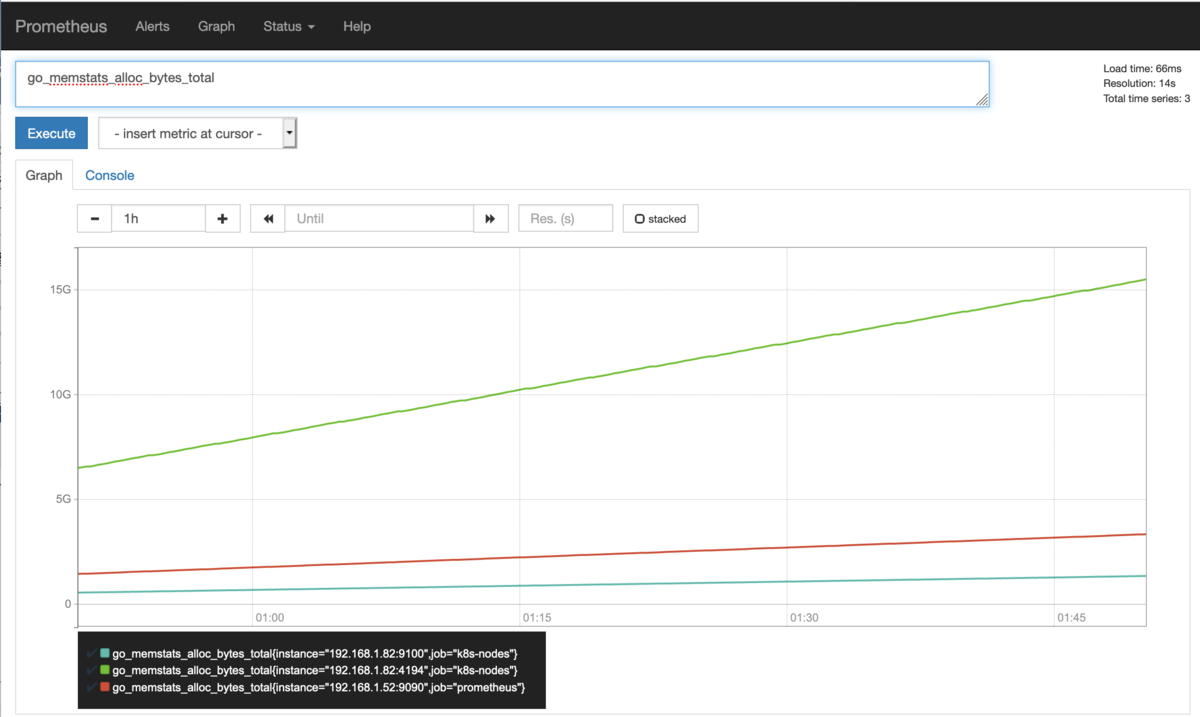Click the 01:30 x-axis time label
This screenshot has width=1200, height=717.
804,618
